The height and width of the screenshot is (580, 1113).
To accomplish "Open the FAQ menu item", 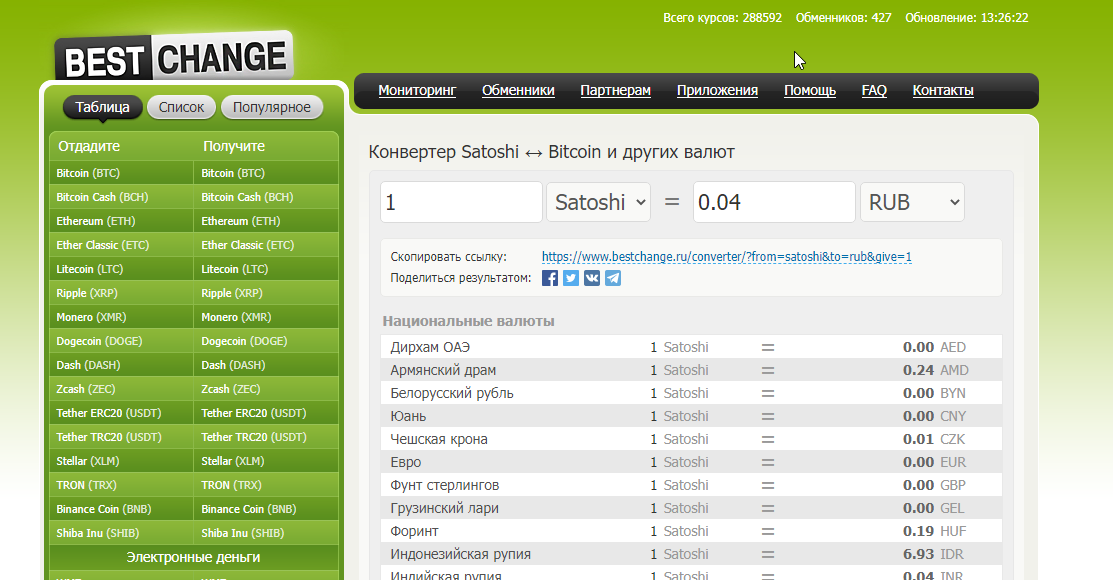I will click(x=874, y=90).
